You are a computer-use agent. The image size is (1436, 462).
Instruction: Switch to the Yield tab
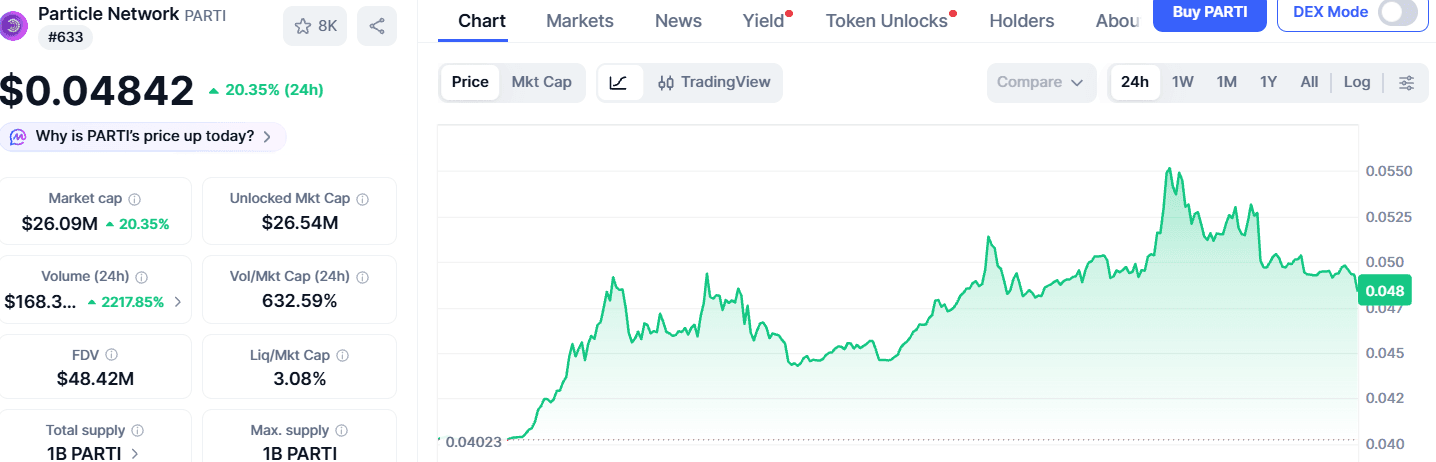[764, 21]
